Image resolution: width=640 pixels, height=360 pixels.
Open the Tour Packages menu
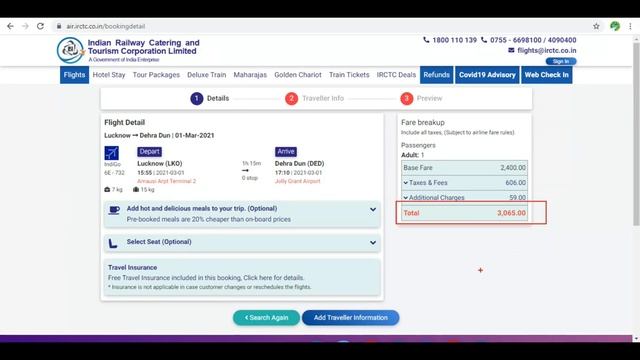[156, 75]
